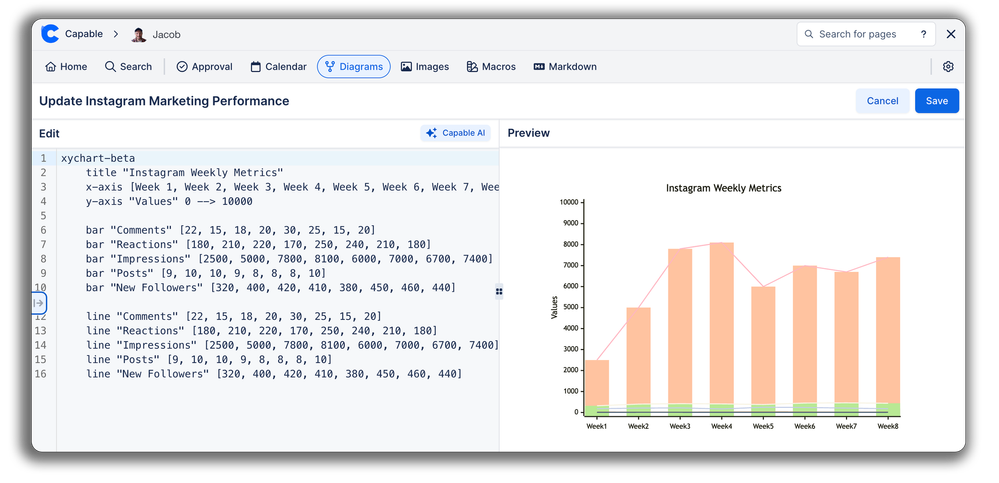999x483 pixels.
Task: Select the Diagrams tab
Action: (x=354, y=66)
